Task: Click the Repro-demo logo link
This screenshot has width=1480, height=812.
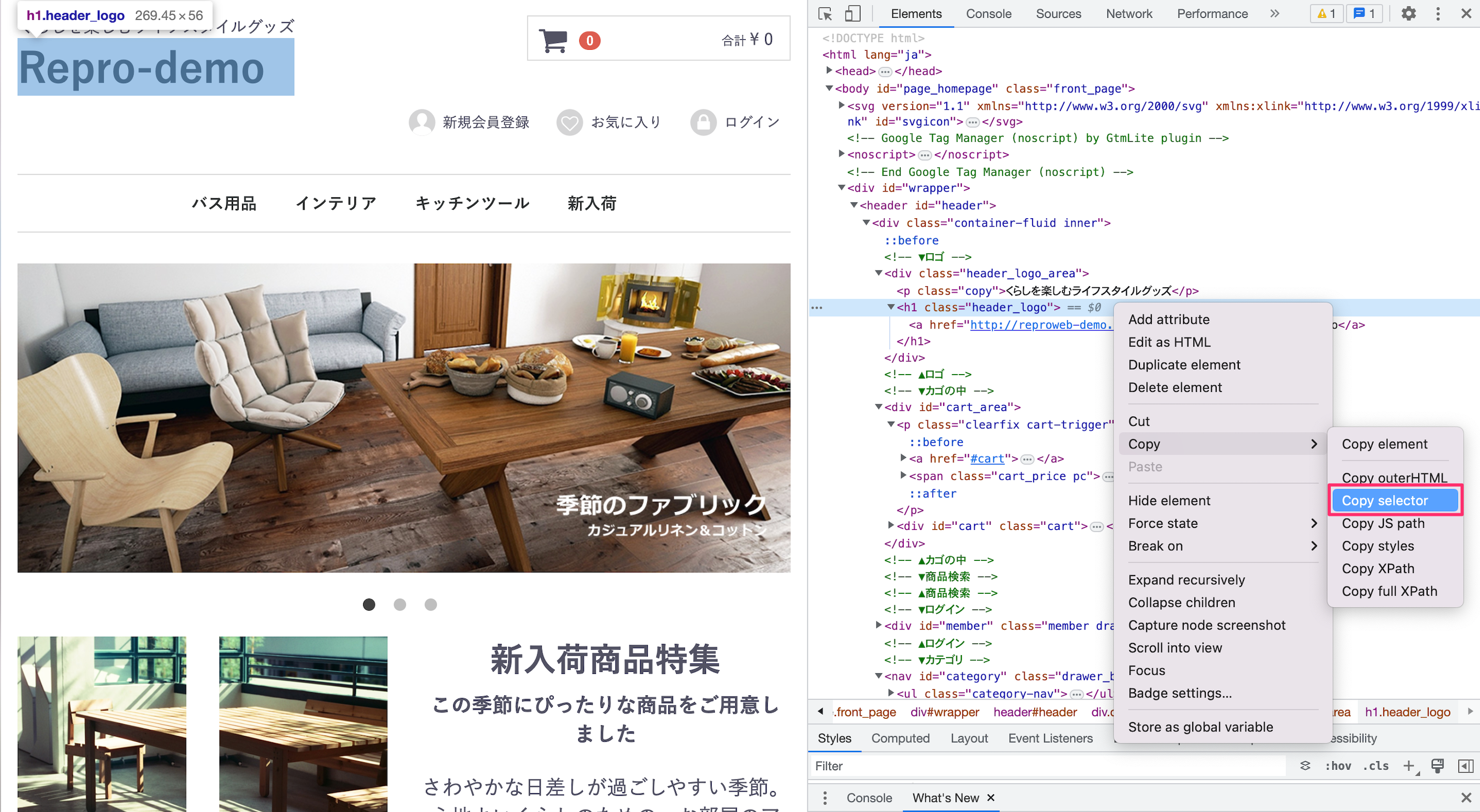Action: [142, 68]
